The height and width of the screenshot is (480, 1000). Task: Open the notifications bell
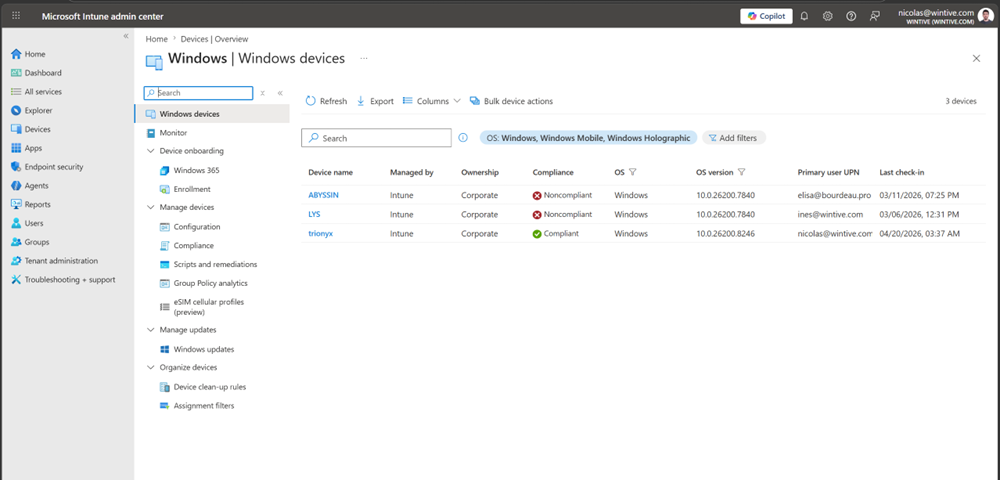804,16
